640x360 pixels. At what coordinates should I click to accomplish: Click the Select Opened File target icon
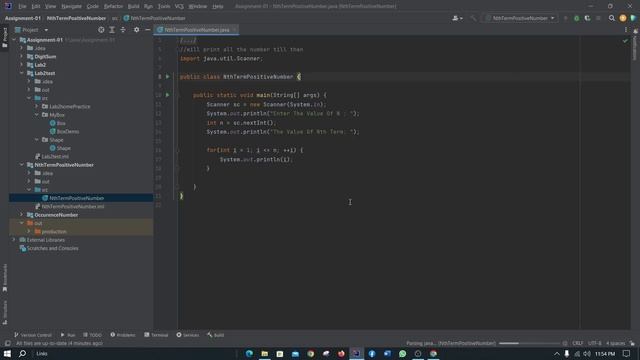click(x=101, y=30)
